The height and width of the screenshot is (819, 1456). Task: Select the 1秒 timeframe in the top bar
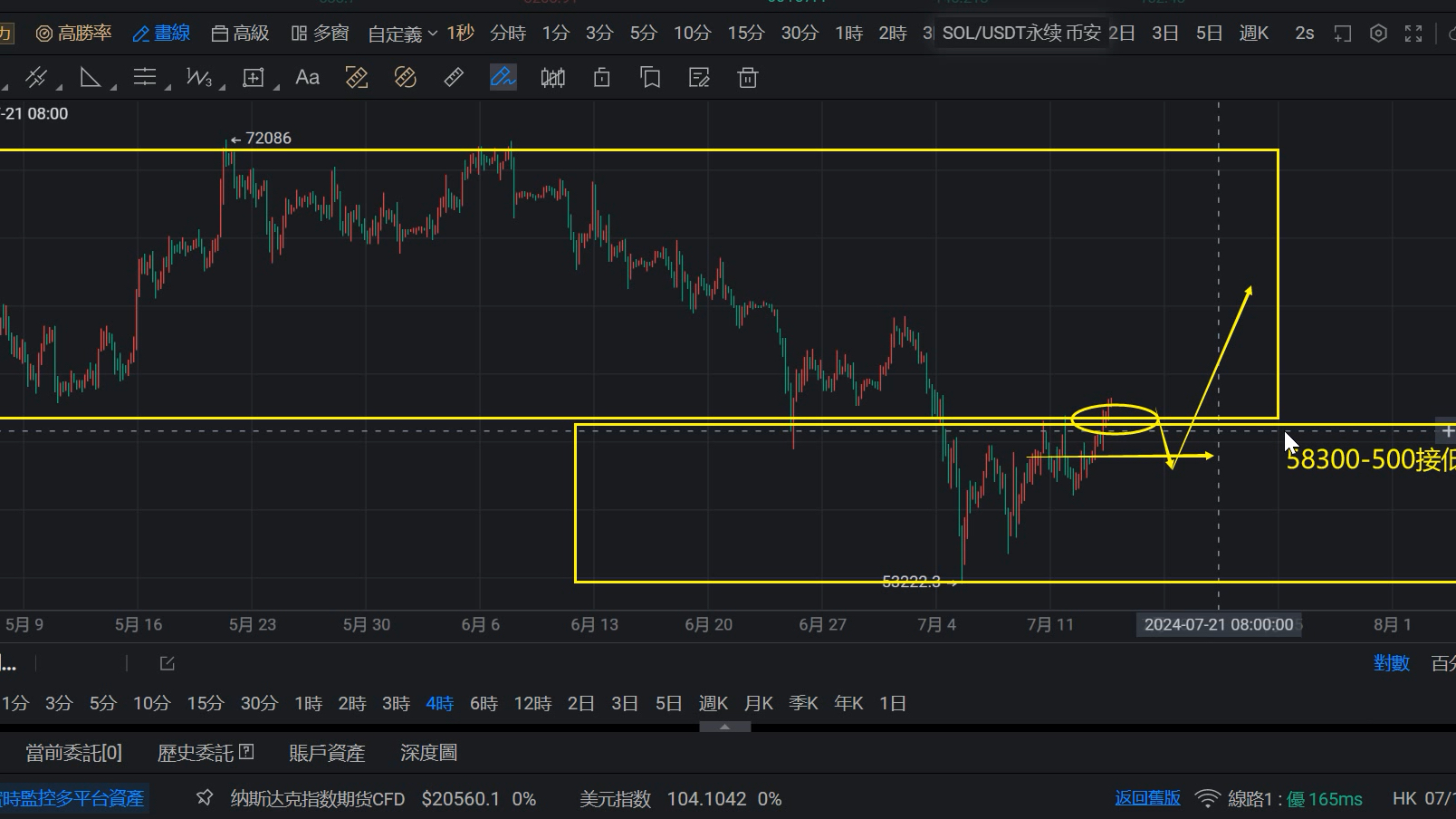point(460,34)
